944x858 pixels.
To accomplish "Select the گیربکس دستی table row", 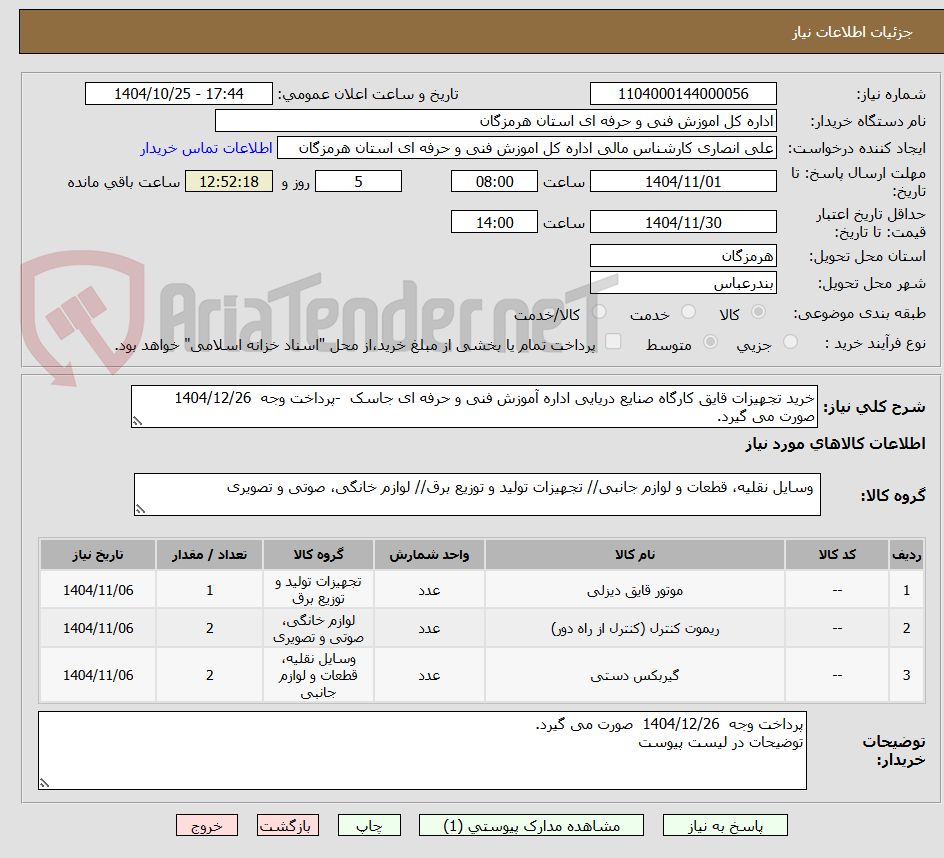I will [600, 674].
